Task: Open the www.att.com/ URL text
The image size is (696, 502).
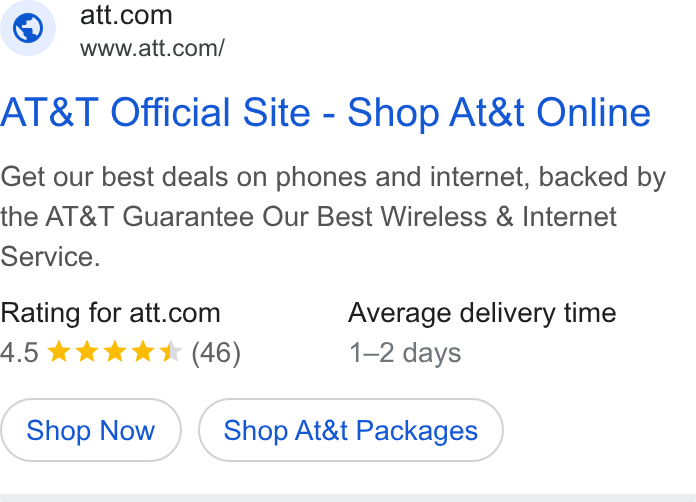Action: (152, 48)
